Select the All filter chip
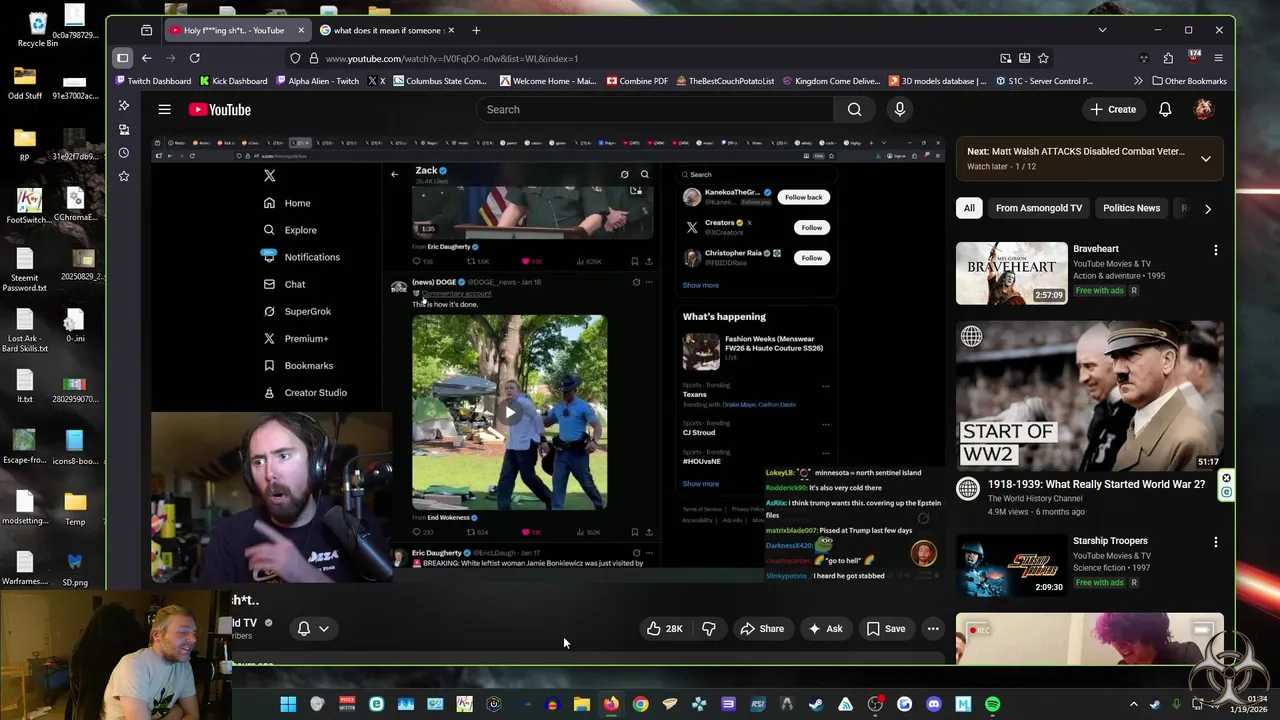Image resolution: width=1280 pixels, height=720 pixels. click(x=969, y=208)
